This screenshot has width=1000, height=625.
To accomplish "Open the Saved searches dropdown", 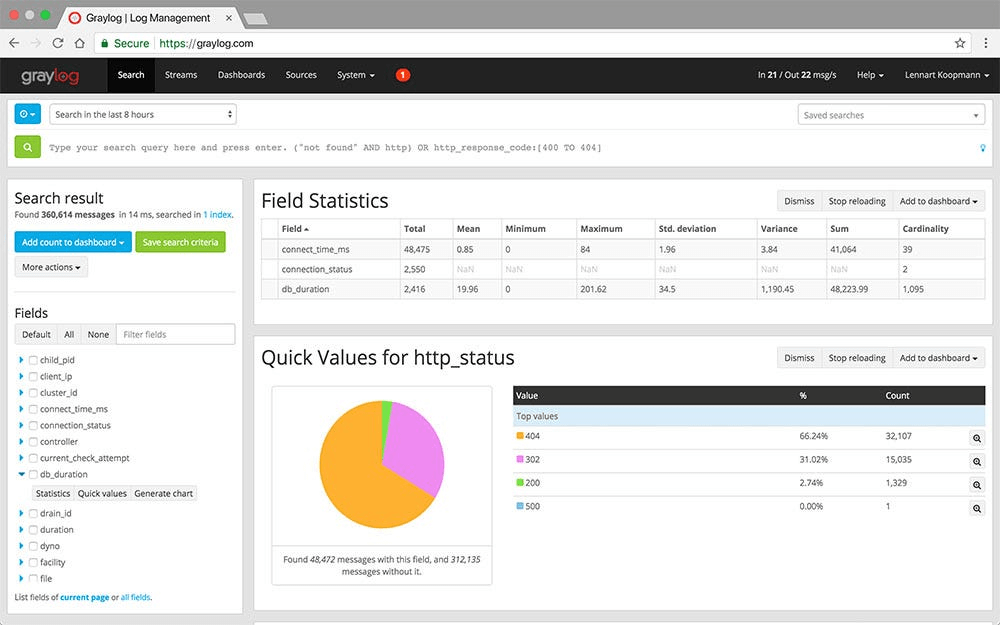I will (890, 113).
